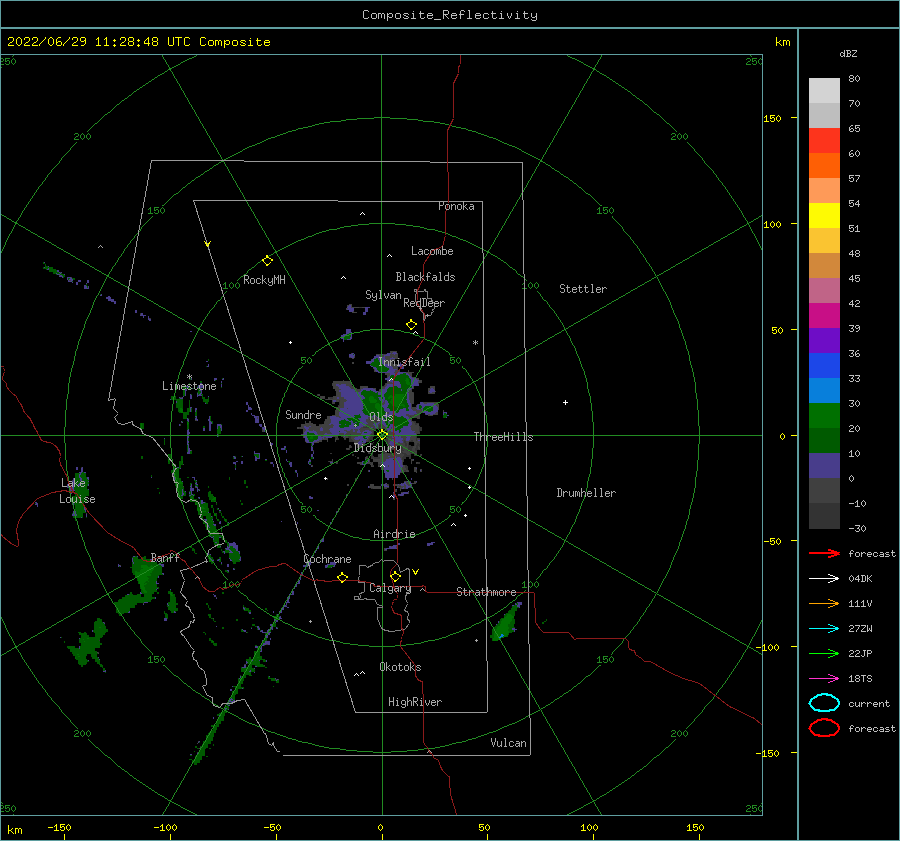Viewport: 900px width, 841px height.
Task: Pick the red 60-65 dBZ swatch
Action: tap(824, 141)
